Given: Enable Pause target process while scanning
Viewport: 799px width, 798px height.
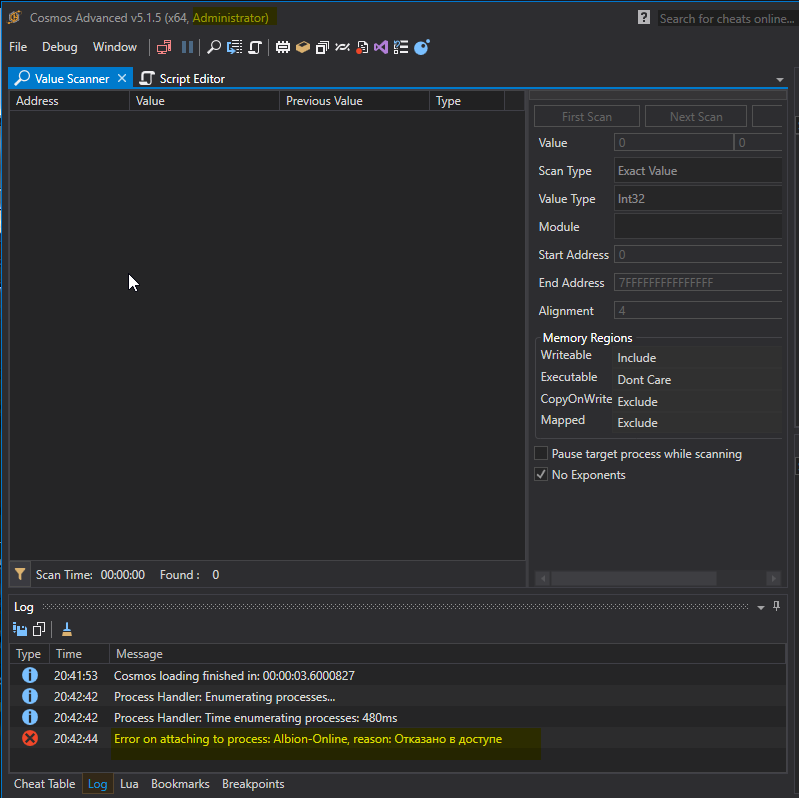Looking at the screenshot, I should [x=541, y=453].
